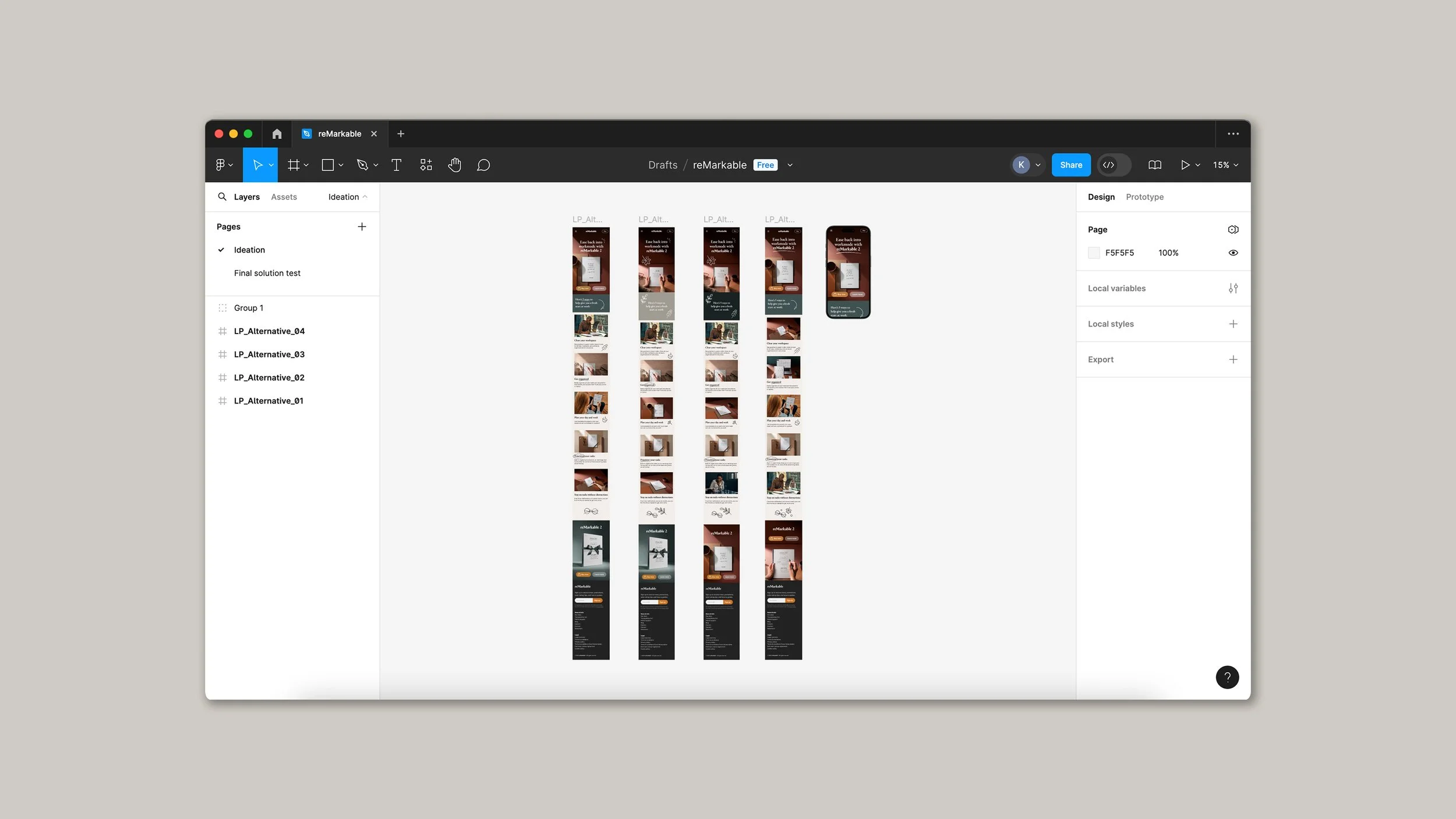Click the Pen tool icon
The height and width of the screenshot is (819, 1456).
pyautogui.click(x=362, y=165)
